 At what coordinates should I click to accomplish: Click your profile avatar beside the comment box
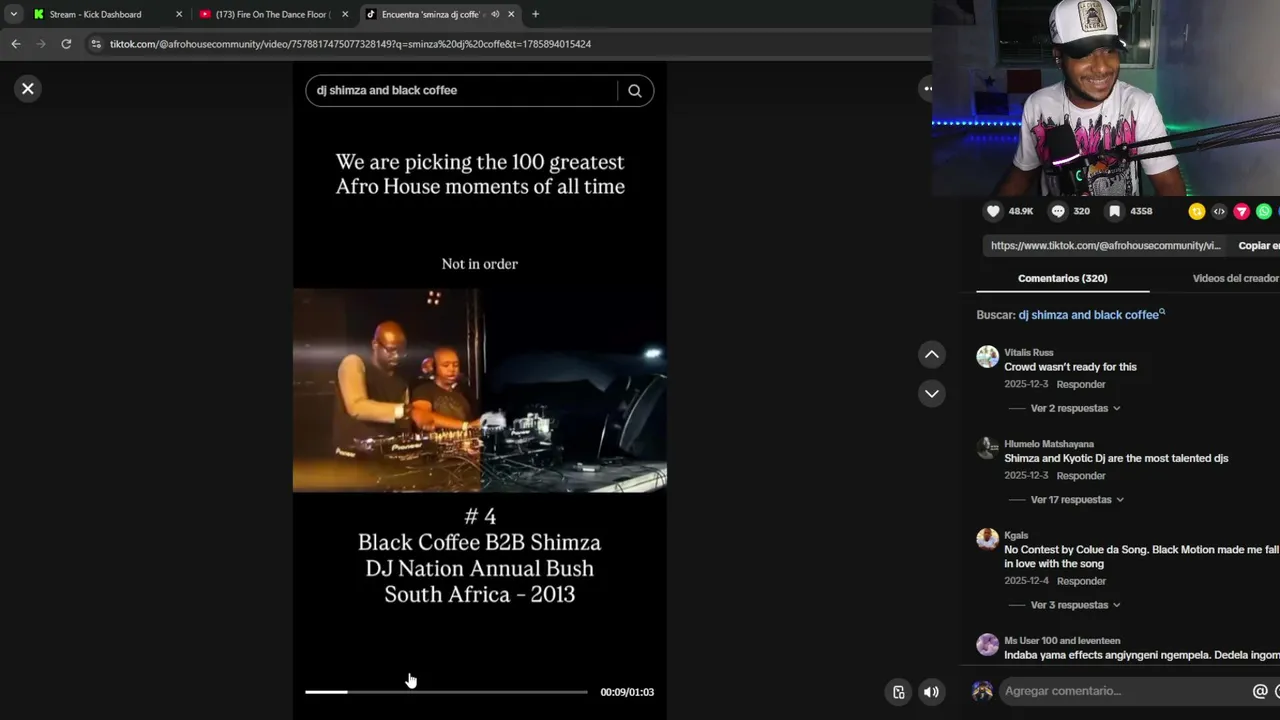click(x=982, y=691)
